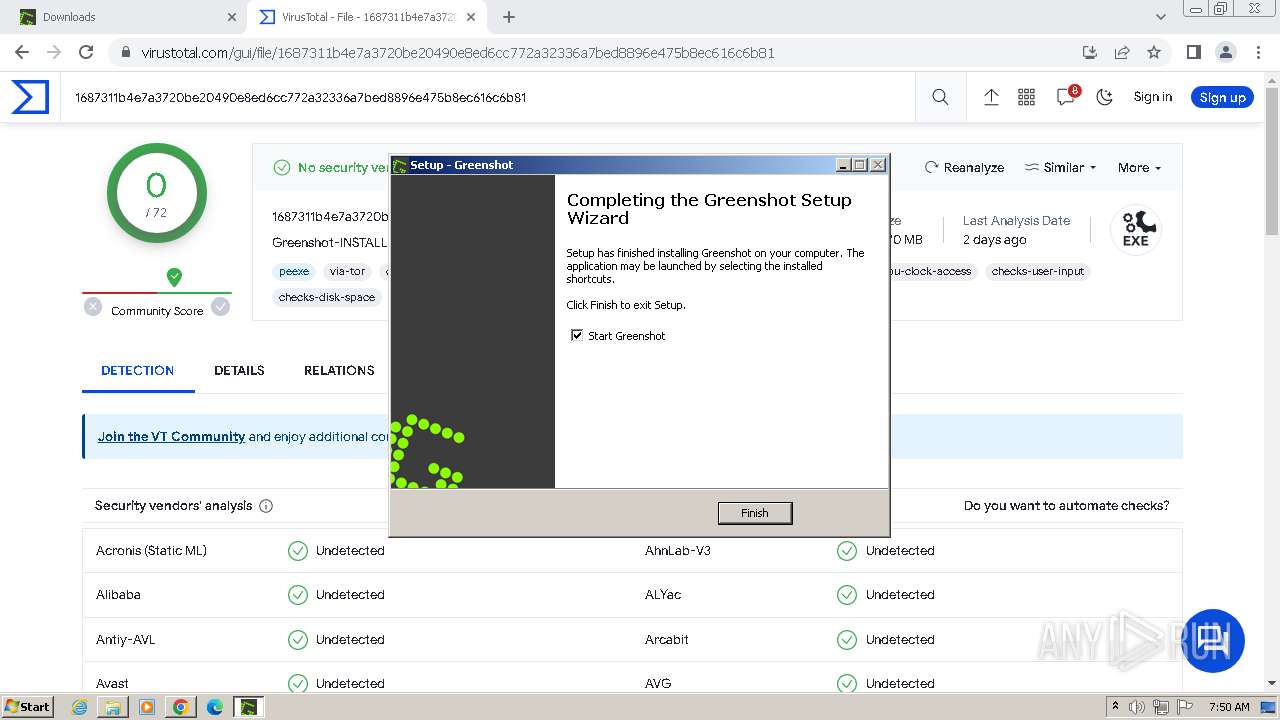Click the via-tor tag

[347, 271]
